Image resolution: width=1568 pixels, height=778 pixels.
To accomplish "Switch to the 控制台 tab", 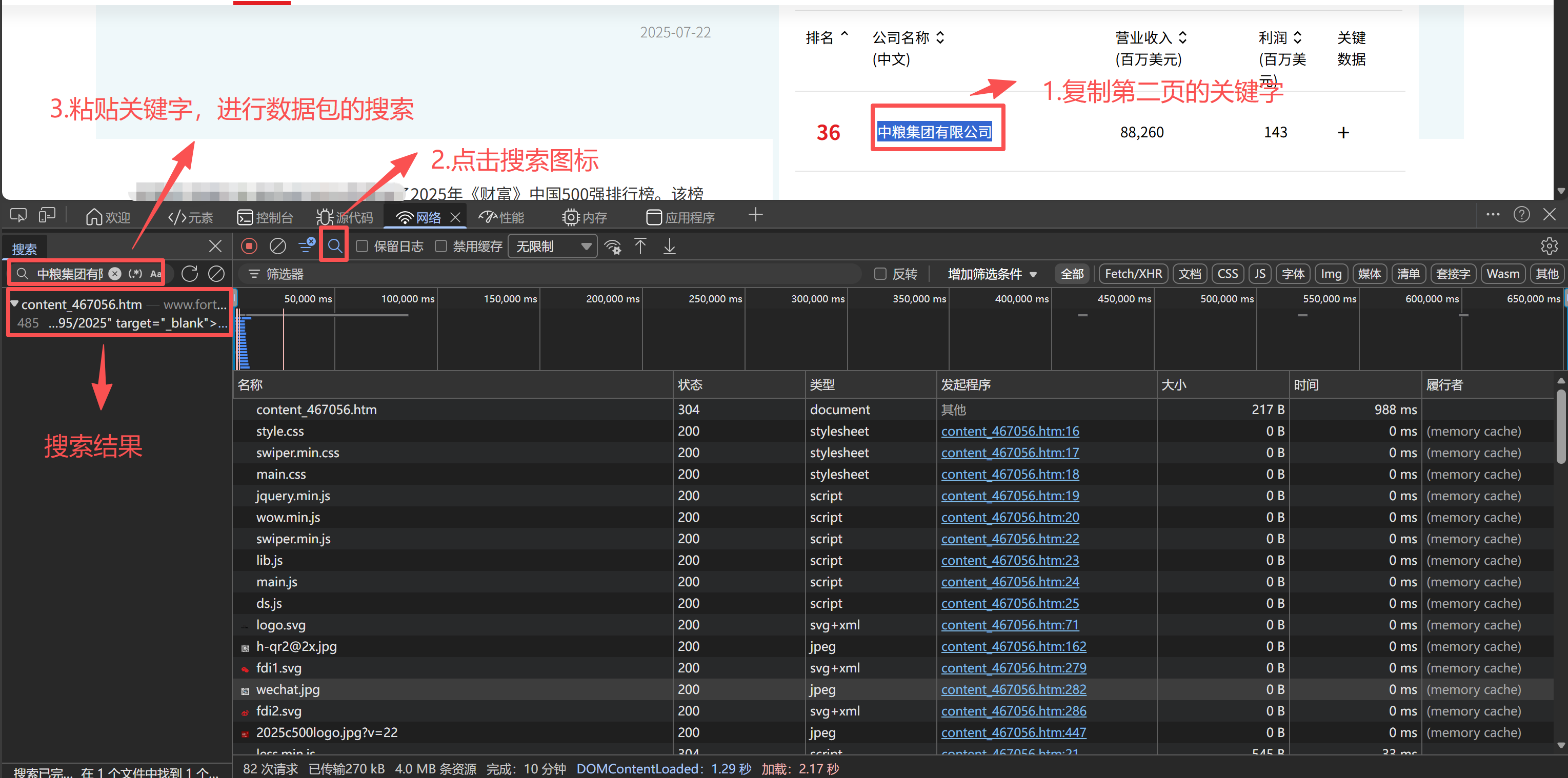I will coord(265,217).
